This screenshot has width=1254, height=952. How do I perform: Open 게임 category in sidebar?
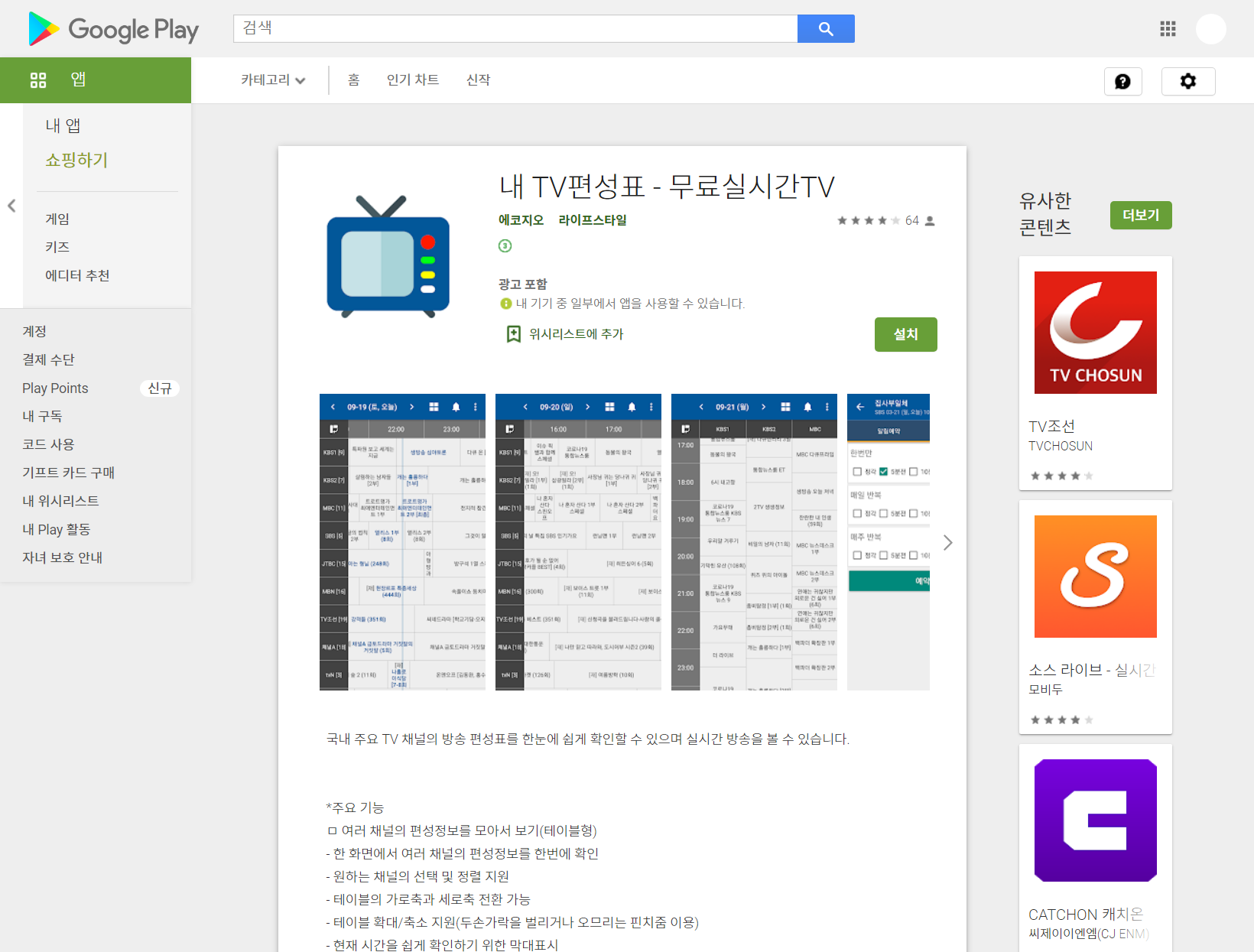(x=57, y=219)
